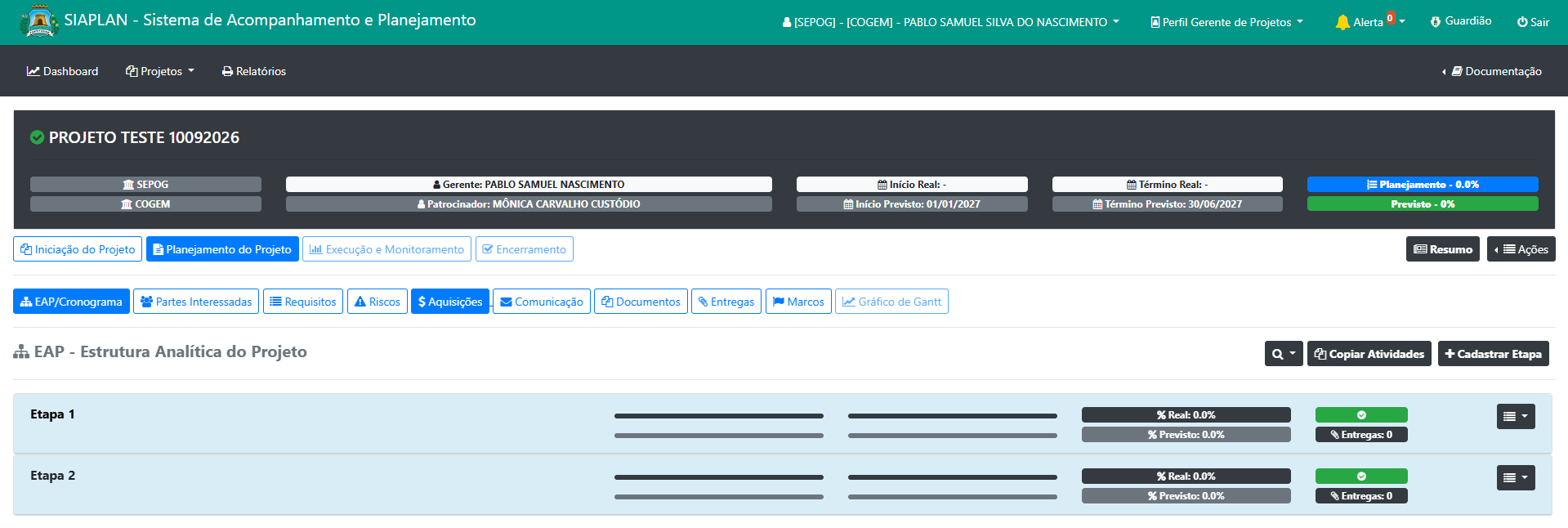
Task: Open the Guardião shield link
Action: (1461, 21)
